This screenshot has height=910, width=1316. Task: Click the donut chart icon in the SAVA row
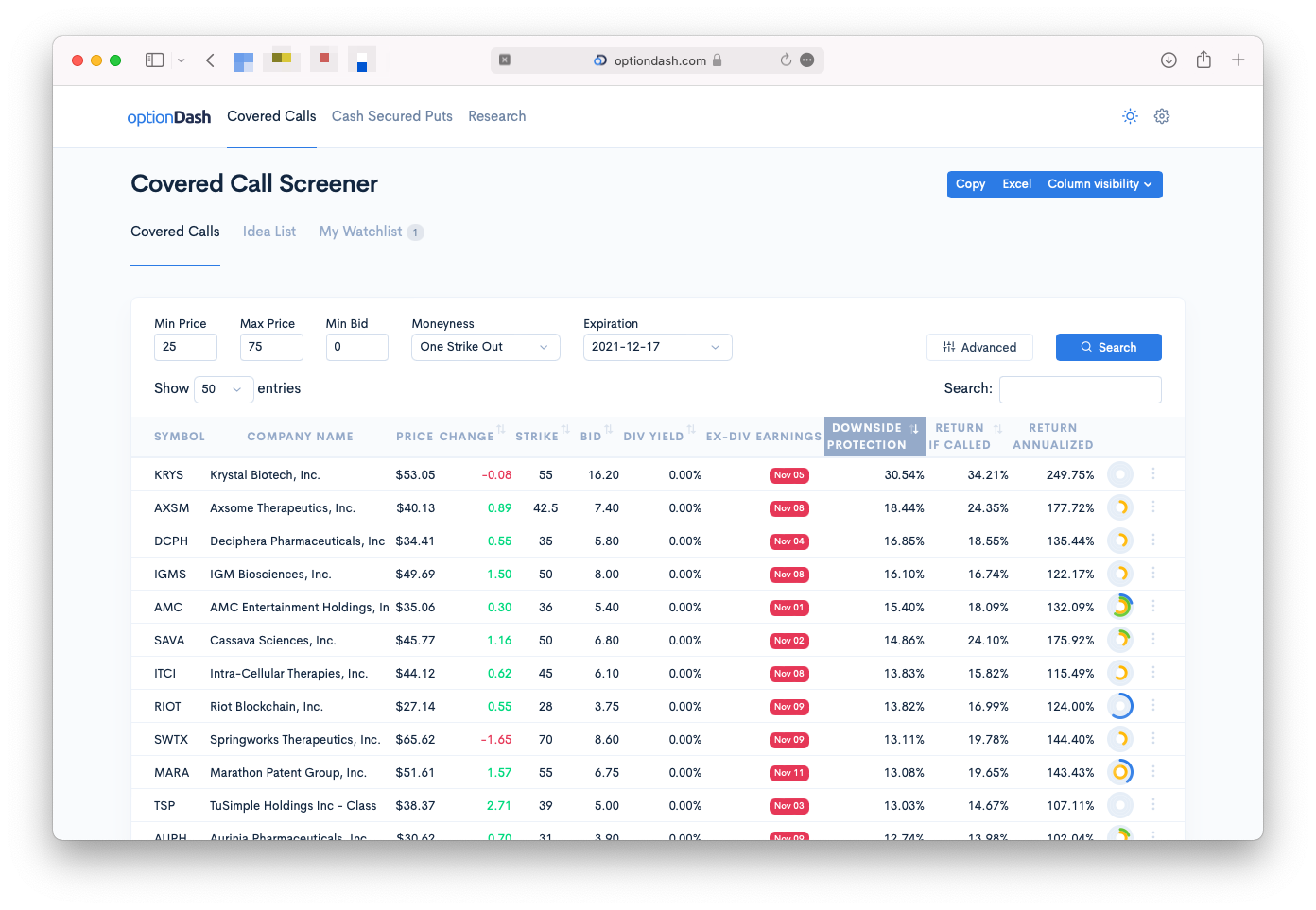tap(1120, 640)
